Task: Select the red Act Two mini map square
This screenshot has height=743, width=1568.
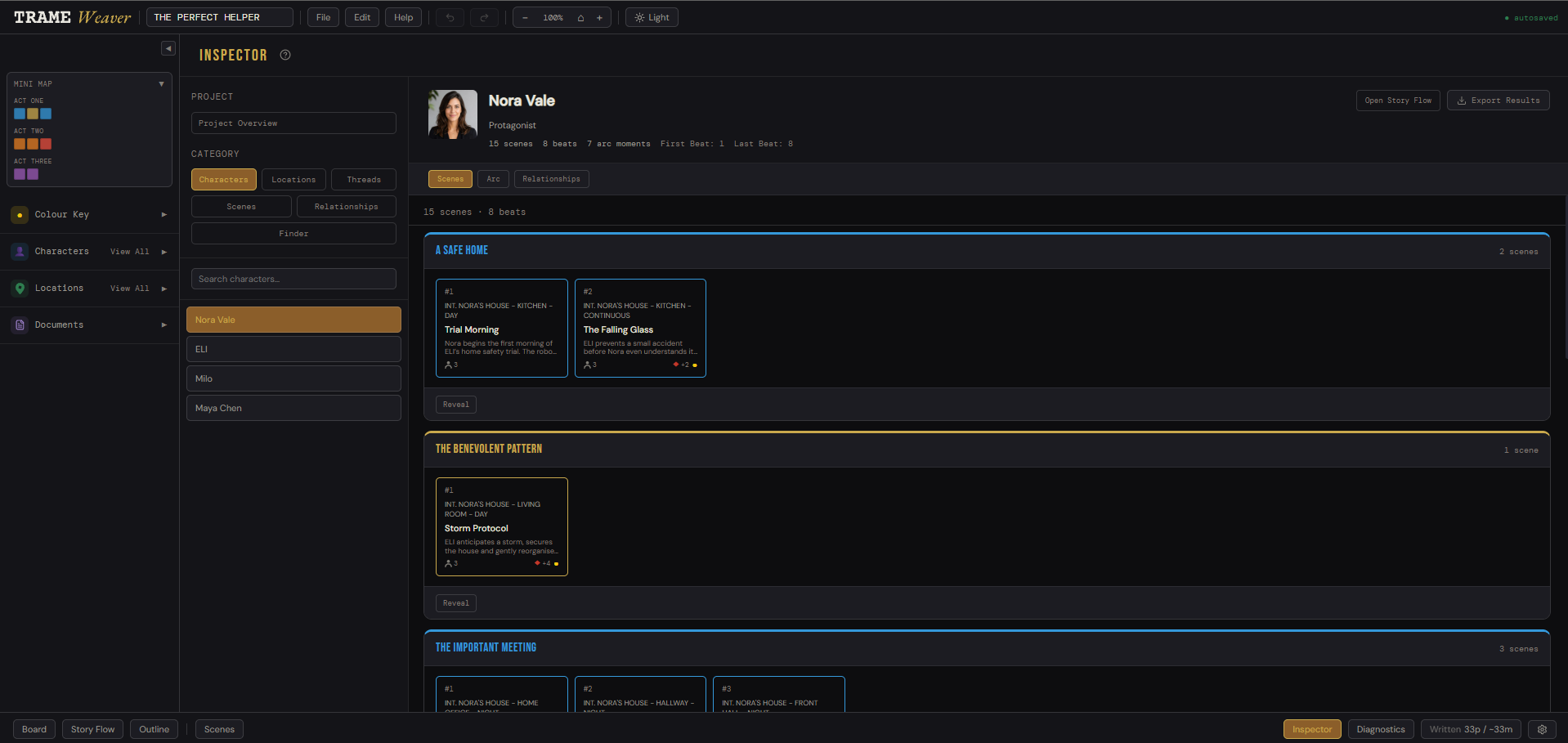Action: click(46, 144)
